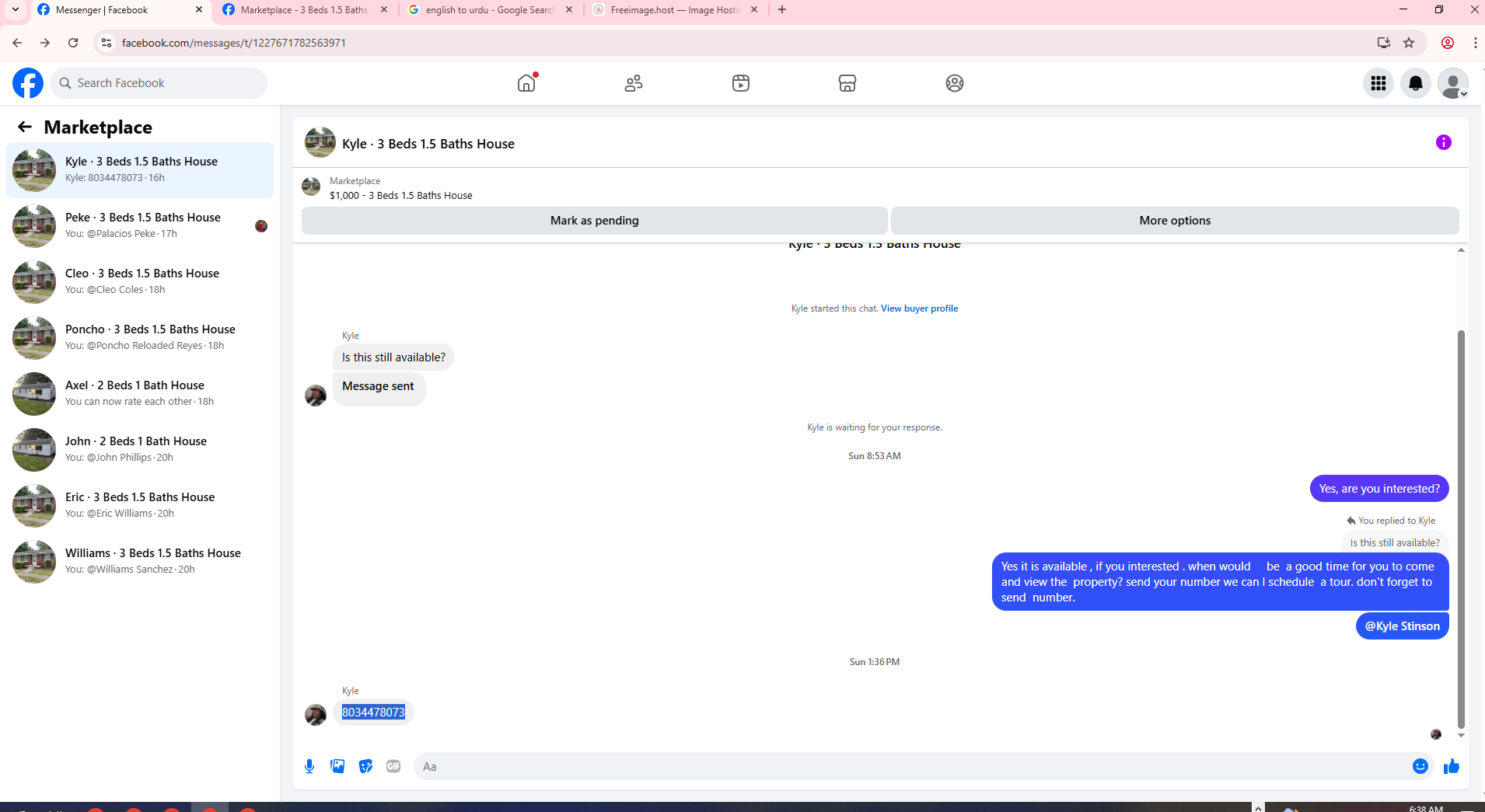Open the emoji picker
1485x812 pixels.
(x=1420, y=766)
